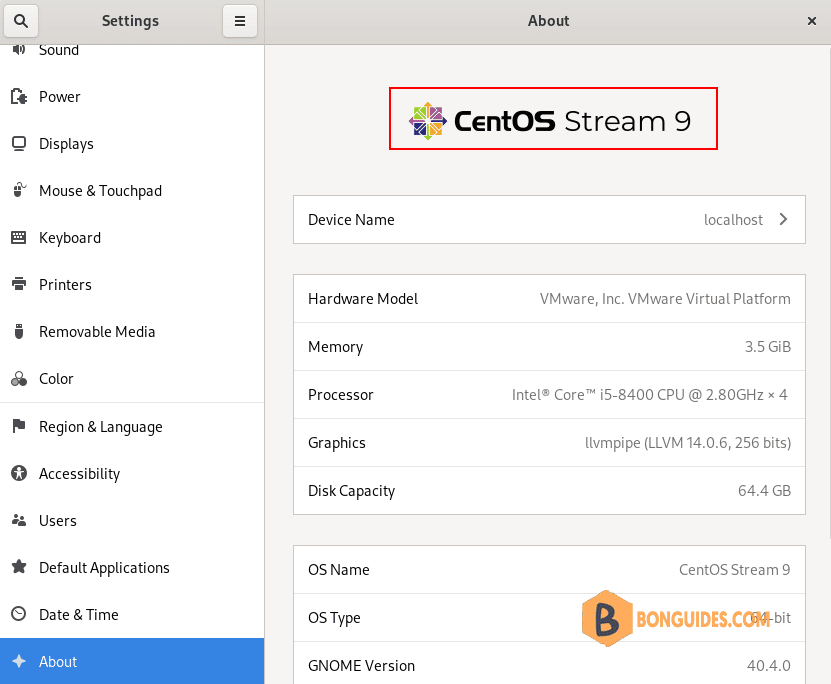Screen dimensions: 831x684
Task: Click the Graphics label
Action: (337, 443)
